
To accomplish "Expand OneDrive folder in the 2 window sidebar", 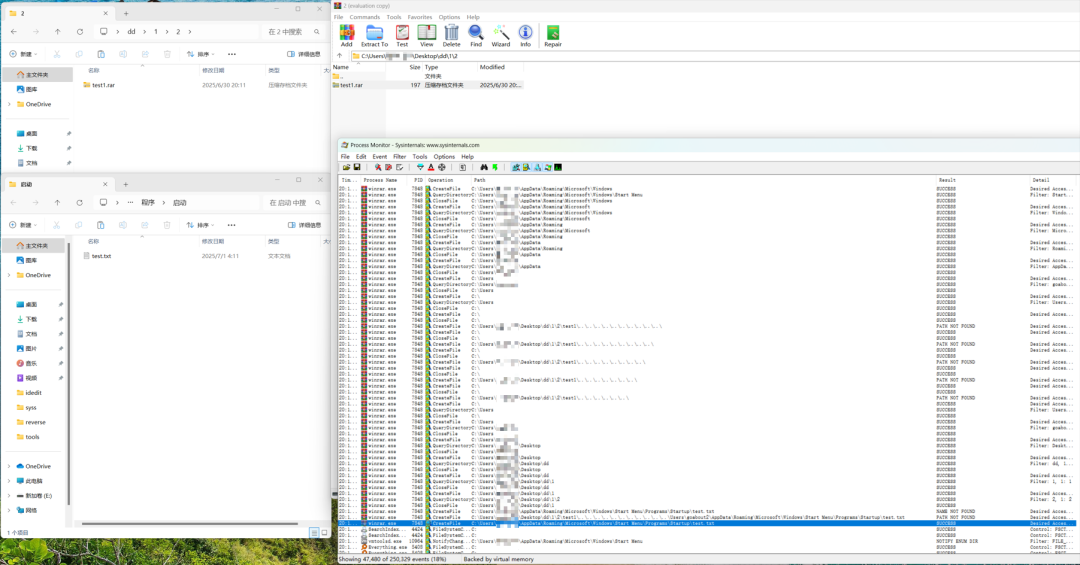I will pyautogui.click(x=9, y=104).
